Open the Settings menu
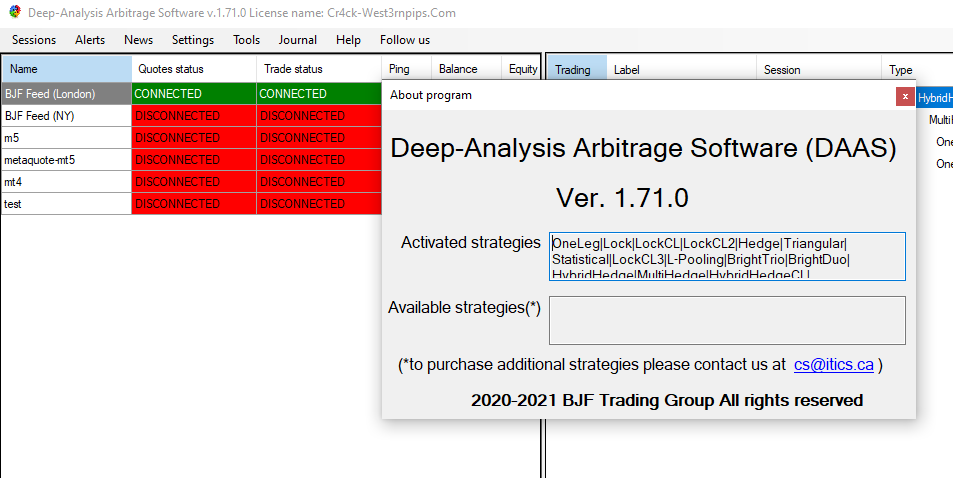The image size is (953, 478). point(193,40)
